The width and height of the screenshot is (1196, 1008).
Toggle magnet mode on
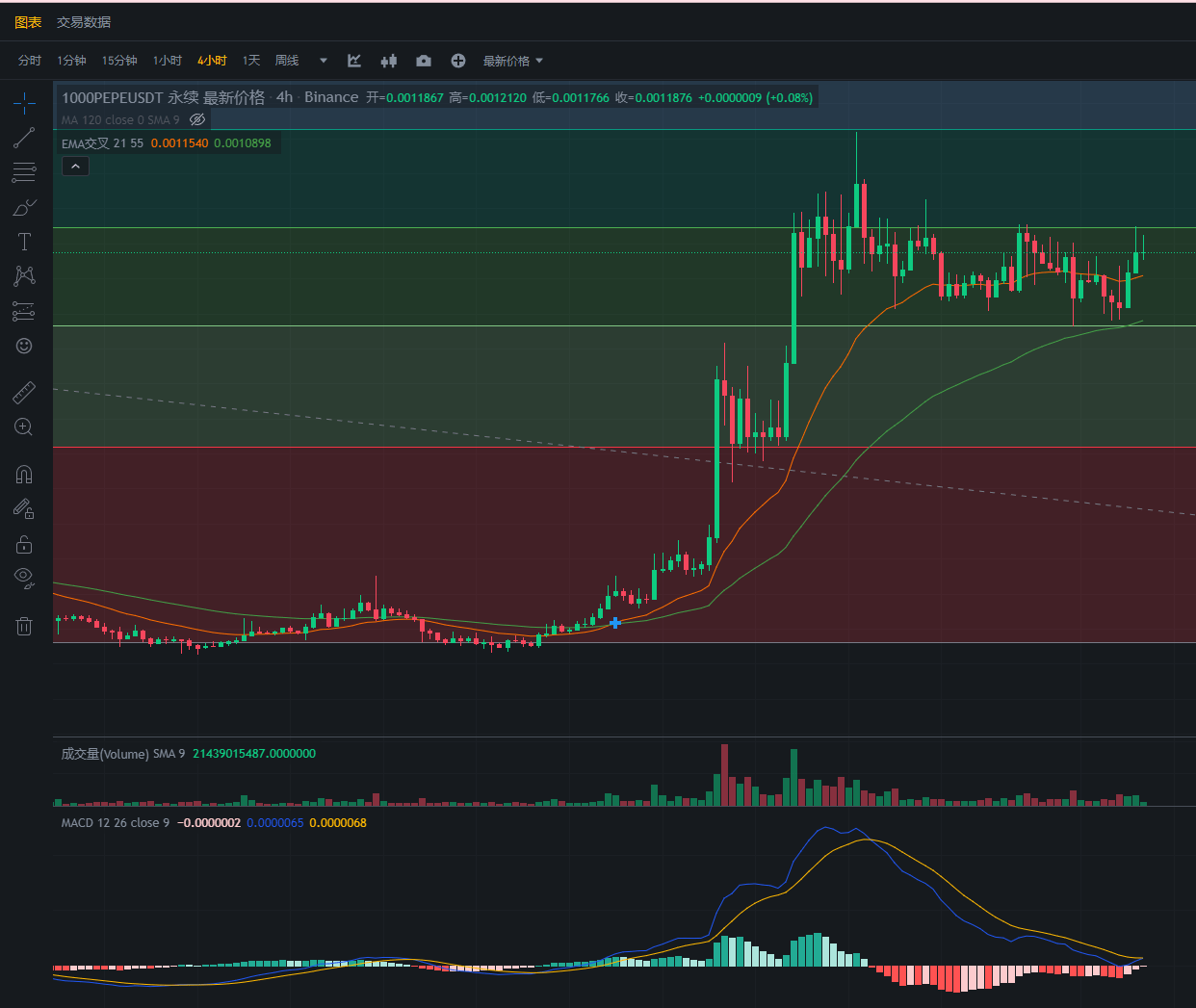pyautogui.click(x=24, y=474)
